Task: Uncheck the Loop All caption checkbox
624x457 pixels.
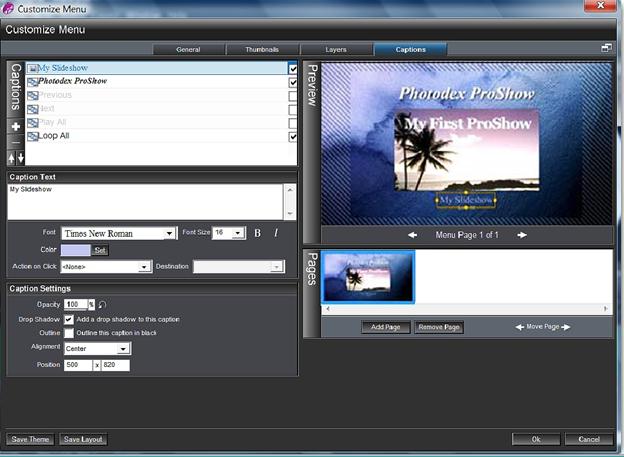Action: pyautogui.click(x=292, y=136)
